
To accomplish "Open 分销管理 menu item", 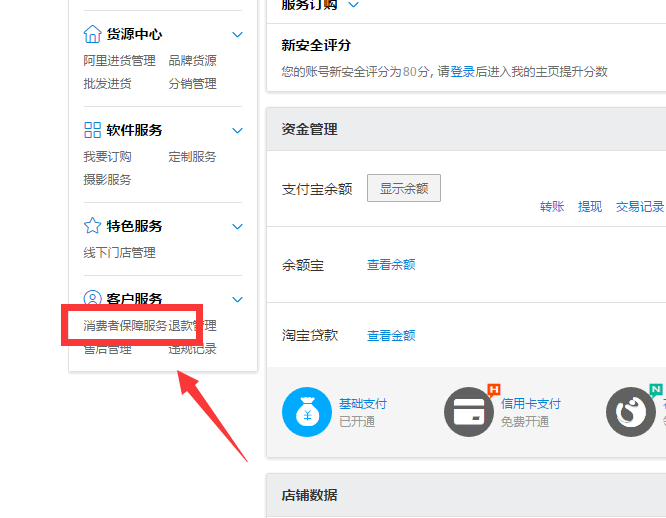I will (192, 84).
